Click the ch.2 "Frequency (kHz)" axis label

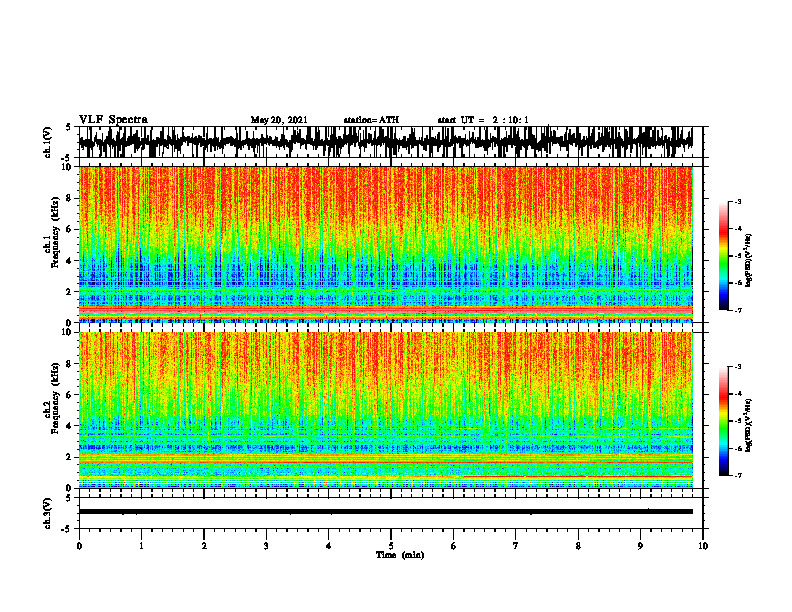[x=55, y=398]
